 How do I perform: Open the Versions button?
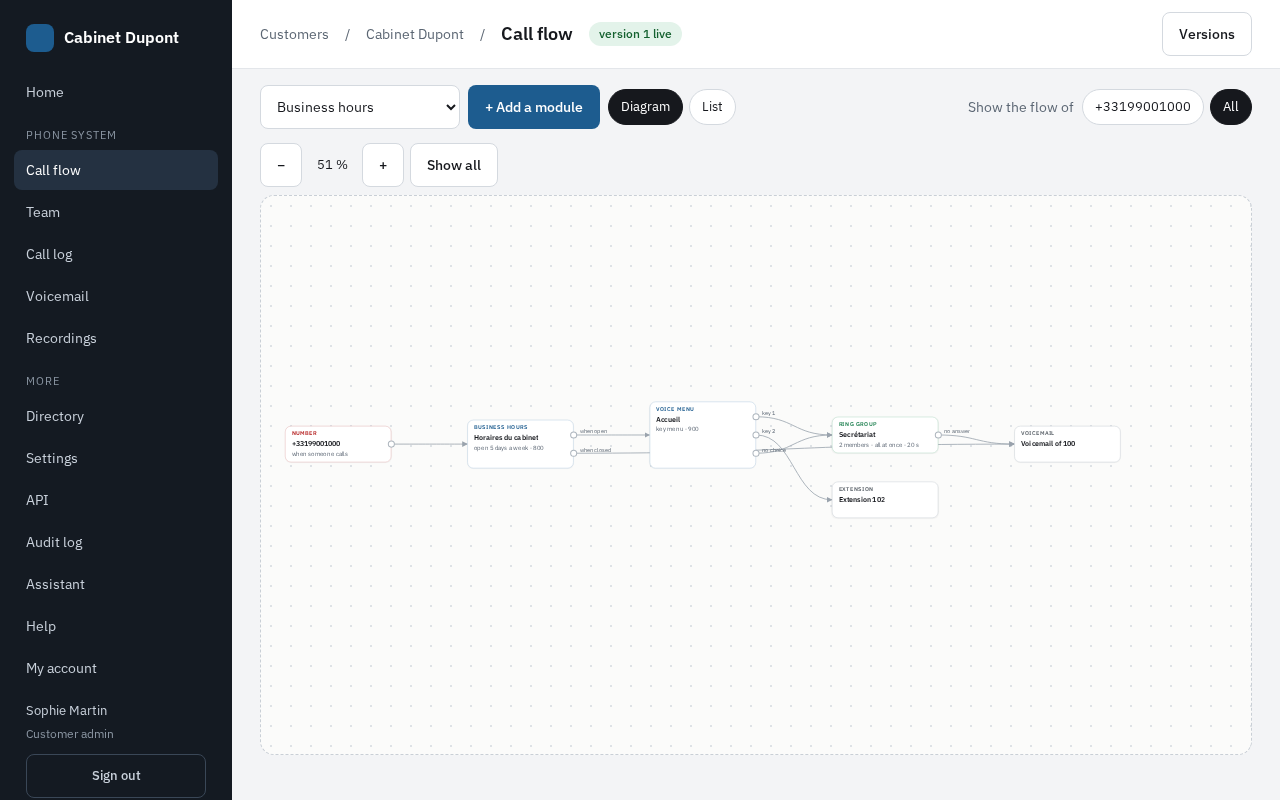tap(1207, 34)
